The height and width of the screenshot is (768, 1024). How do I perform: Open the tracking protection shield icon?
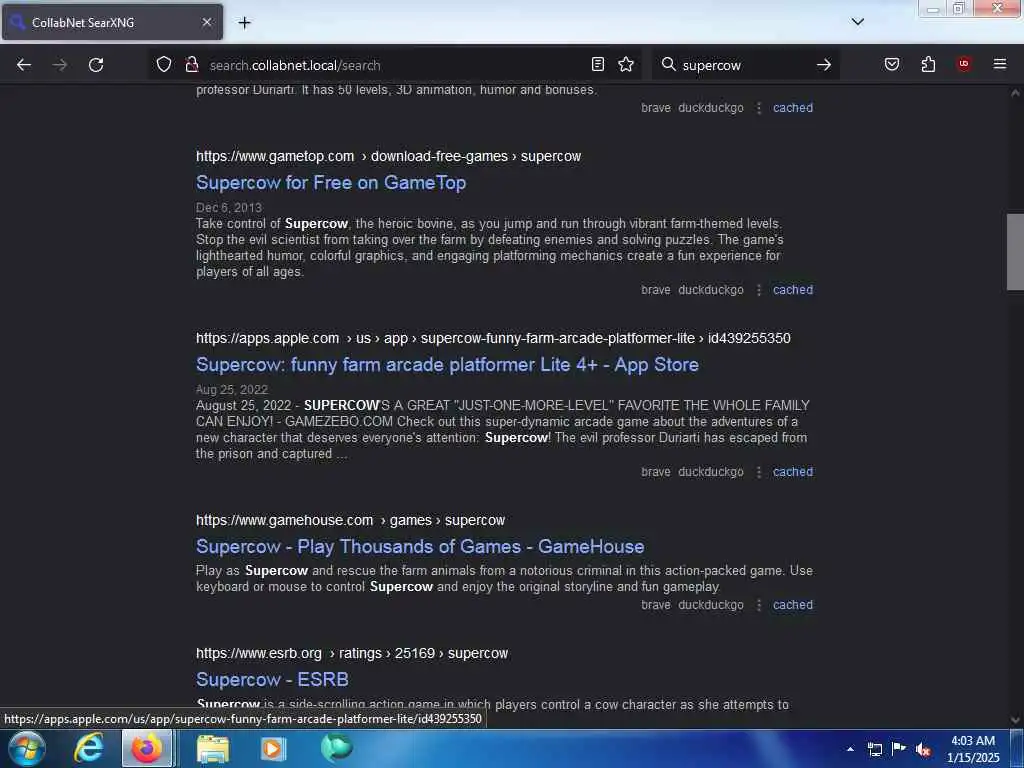pos(164,64)
